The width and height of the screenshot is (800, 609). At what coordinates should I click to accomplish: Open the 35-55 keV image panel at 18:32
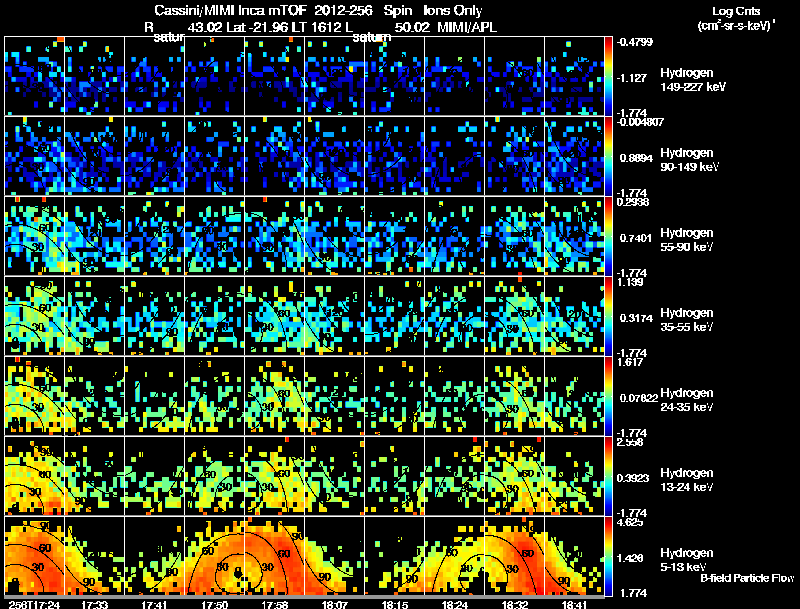coord(515,316)
